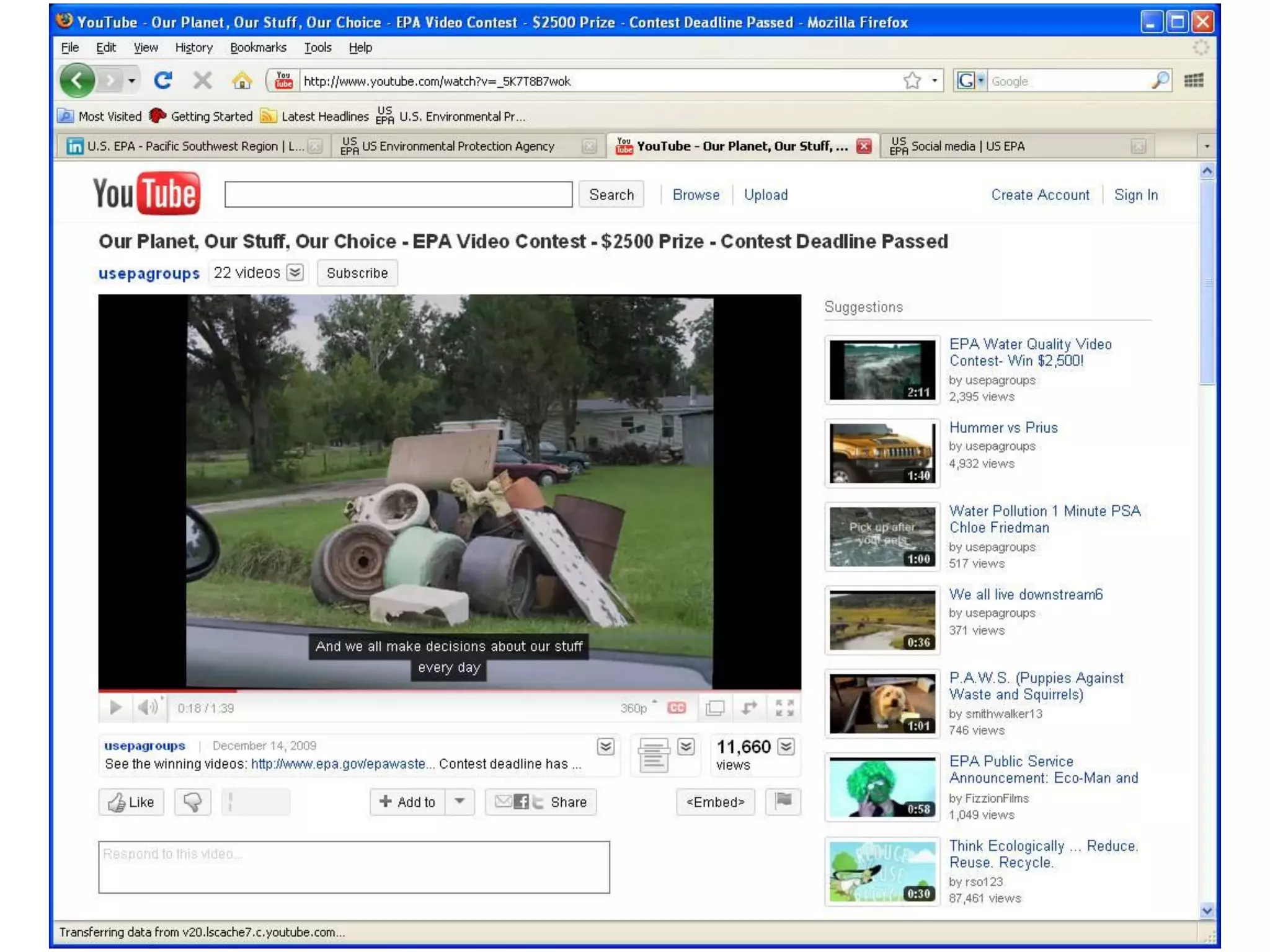Click the Firefox reload page icon

click(163, 81)
